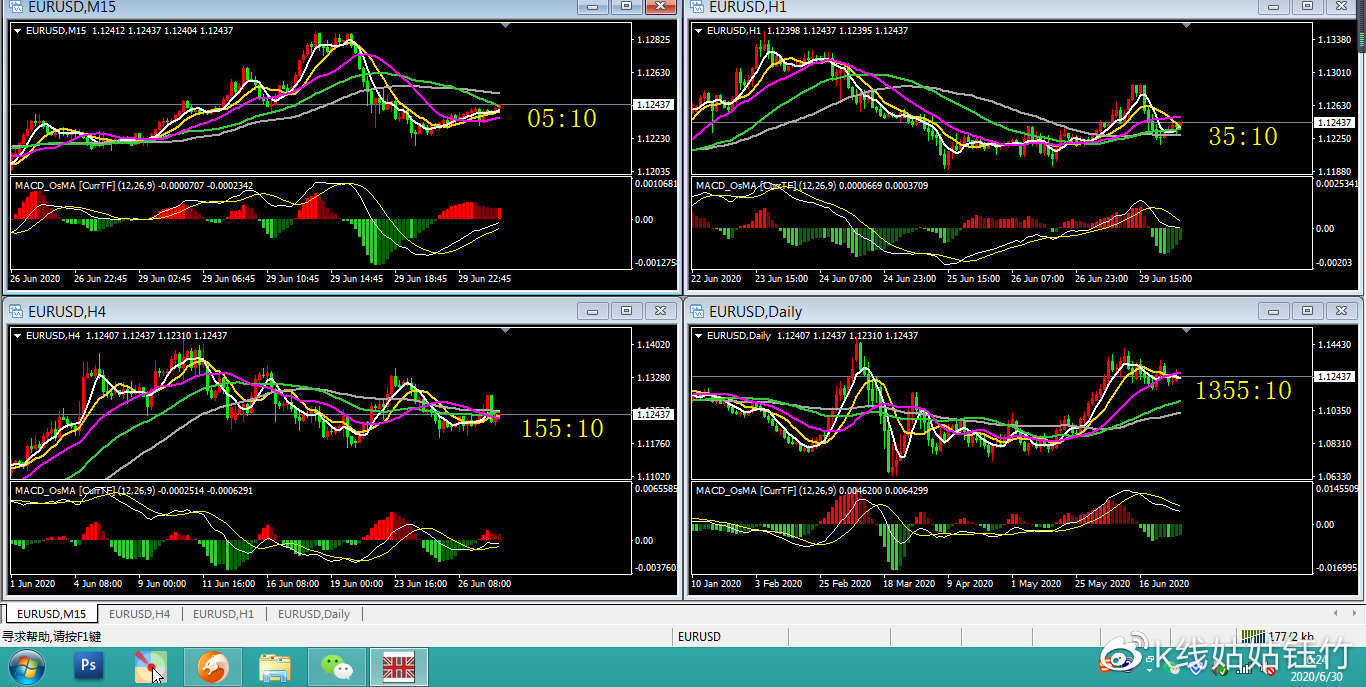Image resolution: width=1366 pixels, height=687 pixels.
Task: Minimize the EURUSD,H1 chart window
Action: point(1274,6)
